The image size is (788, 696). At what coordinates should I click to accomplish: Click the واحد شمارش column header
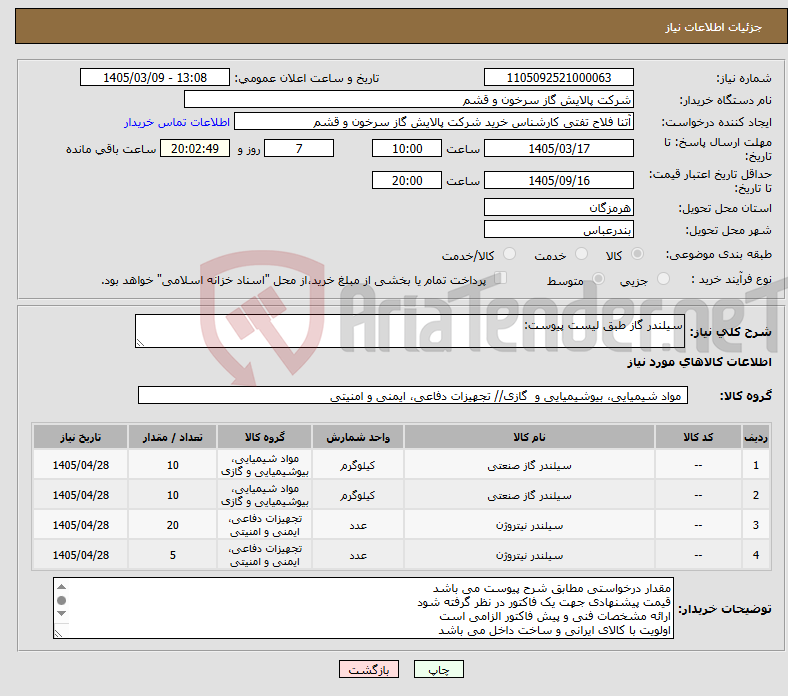coord(358,437)
